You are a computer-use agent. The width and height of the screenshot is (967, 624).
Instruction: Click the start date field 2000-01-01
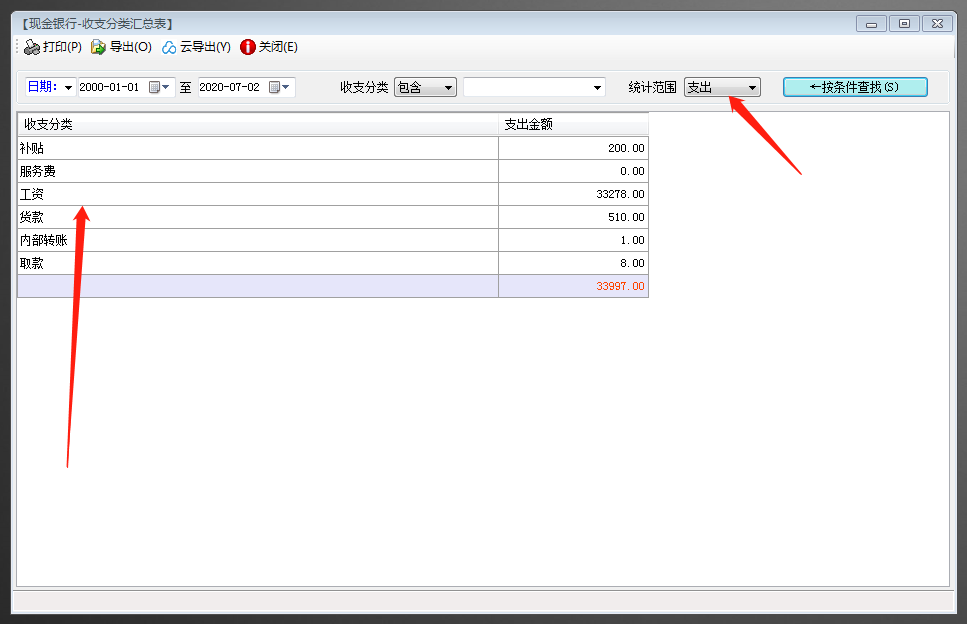point(110,88)
